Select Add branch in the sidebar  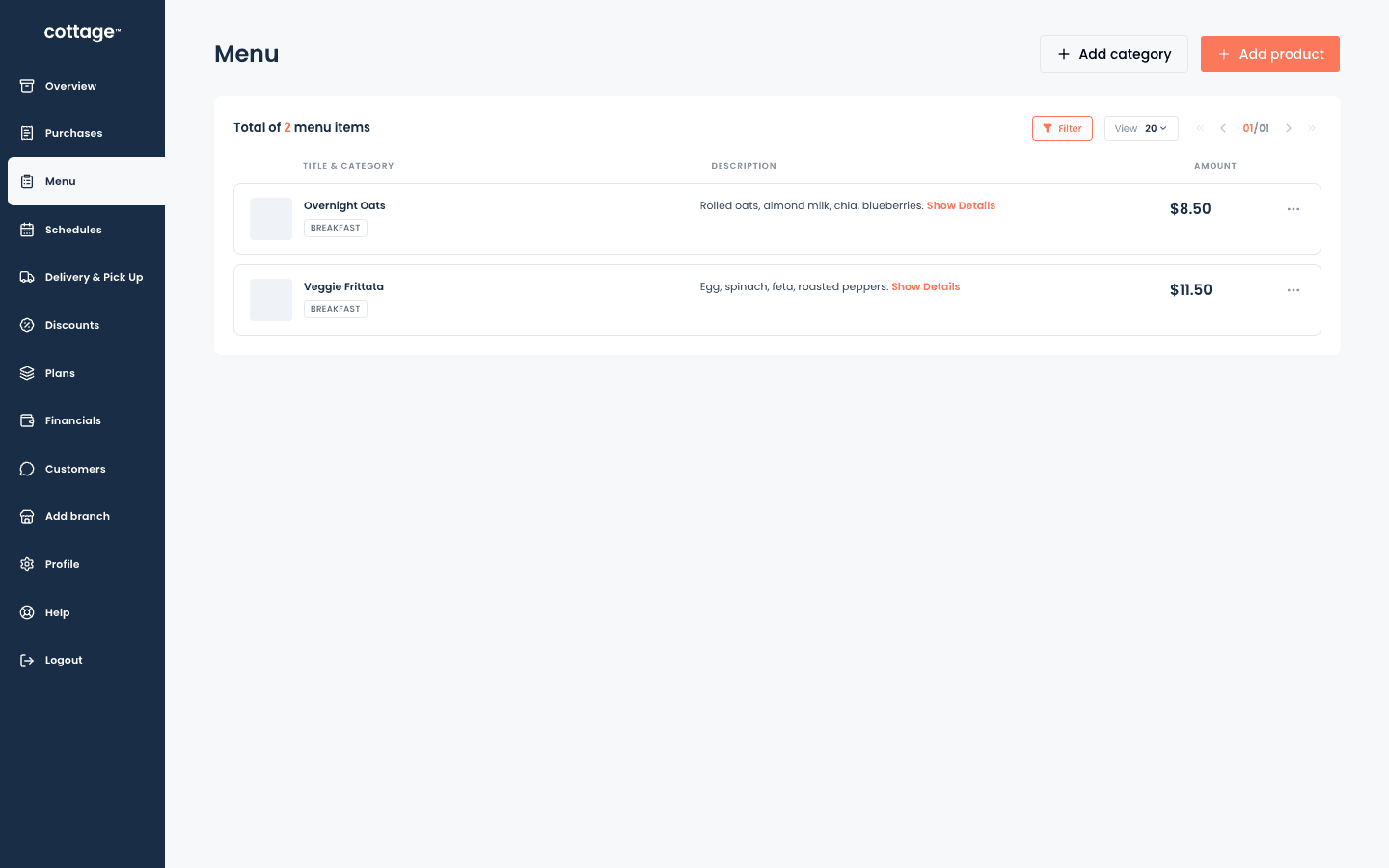pyautogui.click(x=77, y=516)
